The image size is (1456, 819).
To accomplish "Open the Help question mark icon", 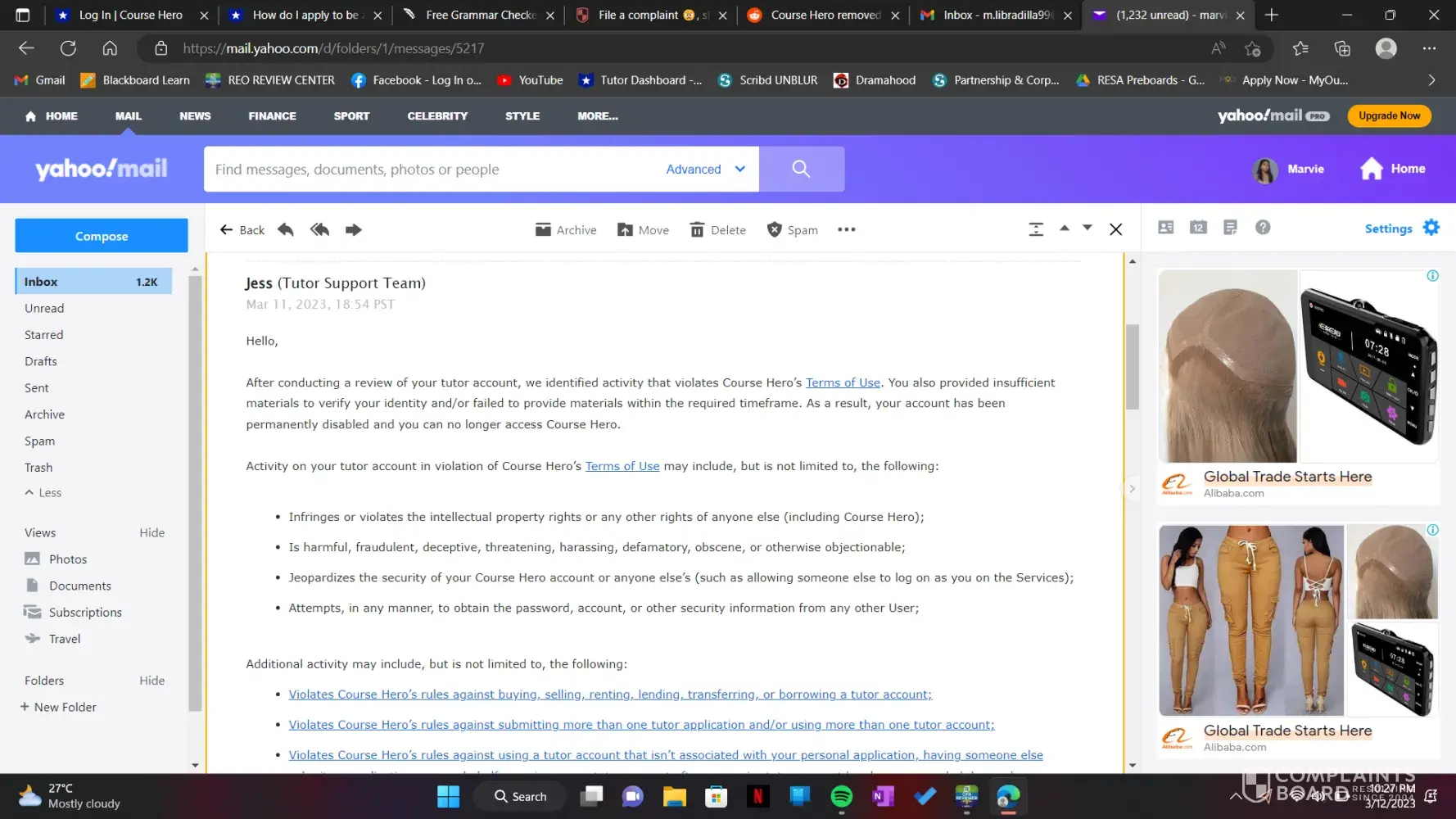I will [1263, 228].
